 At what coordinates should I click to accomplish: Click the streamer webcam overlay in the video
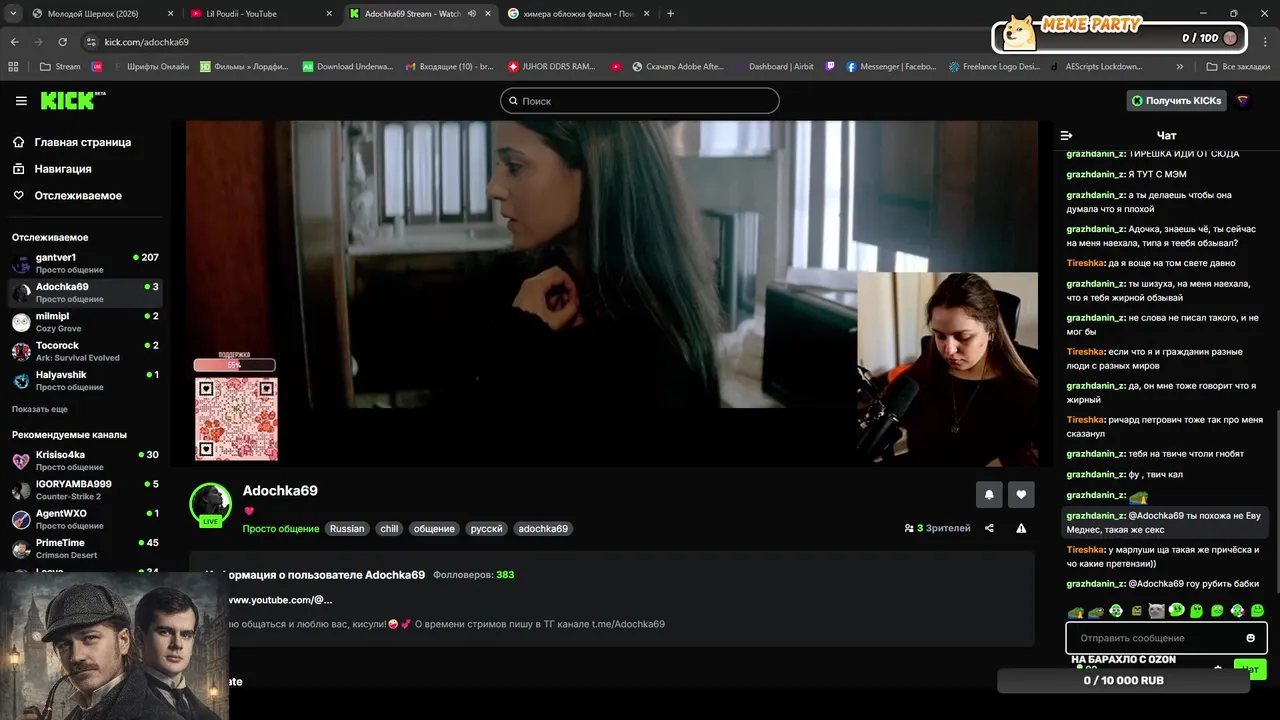click(x=948, y=369)
